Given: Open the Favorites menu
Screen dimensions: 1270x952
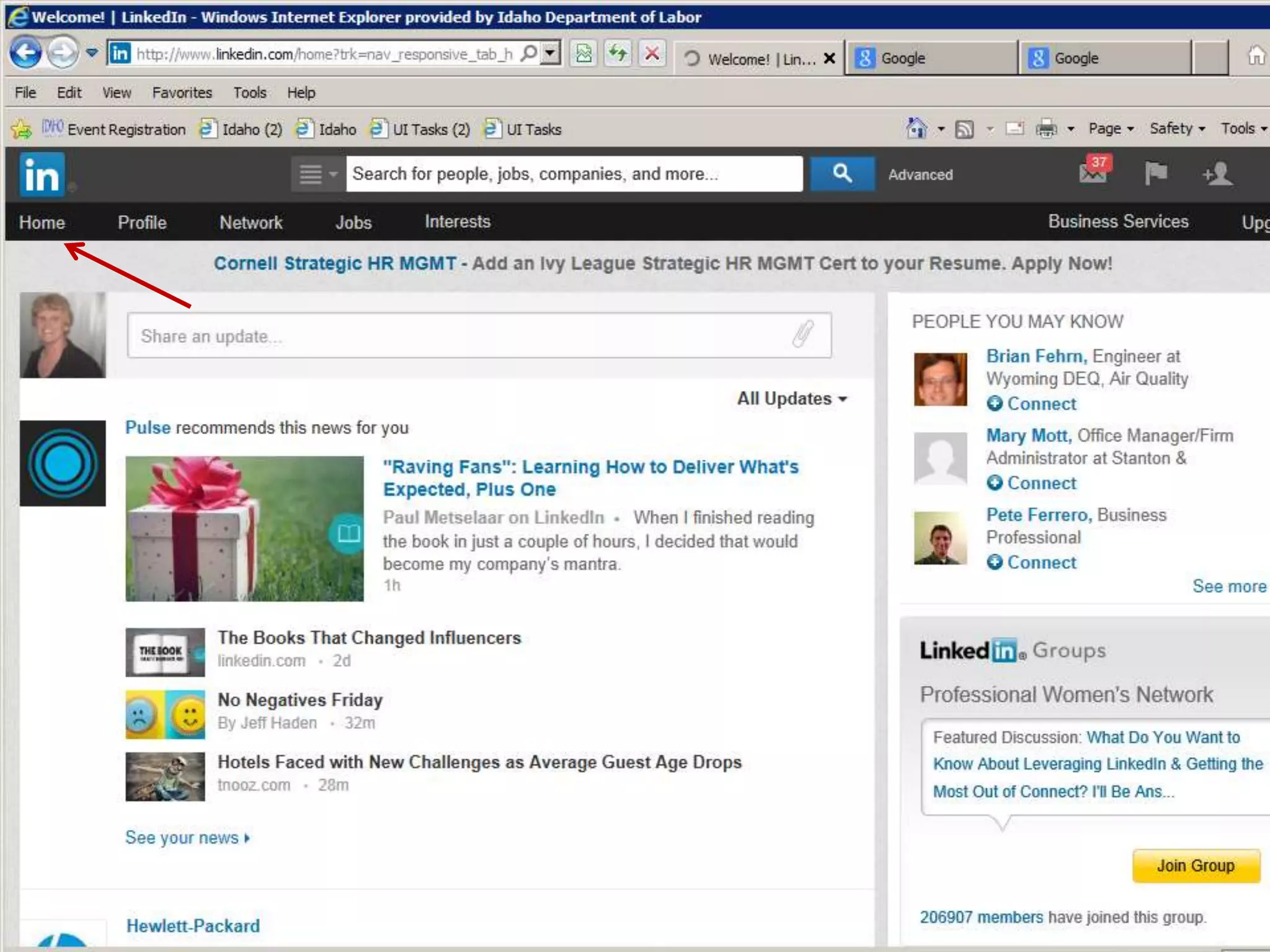Looking at the screenshot, I should [182, 93].
